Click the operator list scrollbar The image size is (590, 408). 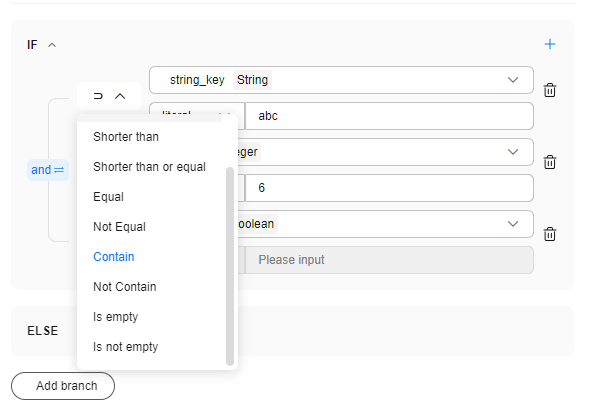point(230,266)
